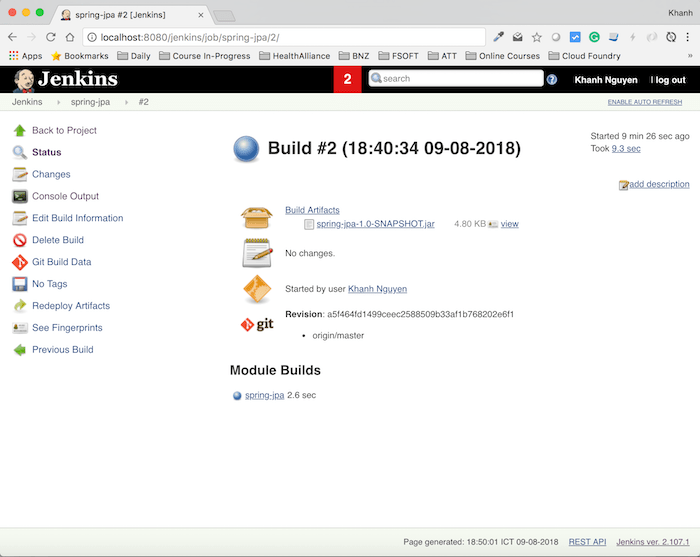Open the FSOFT bookmarks folder
This screenshot has width=700, height=557.
coord(398,56)
